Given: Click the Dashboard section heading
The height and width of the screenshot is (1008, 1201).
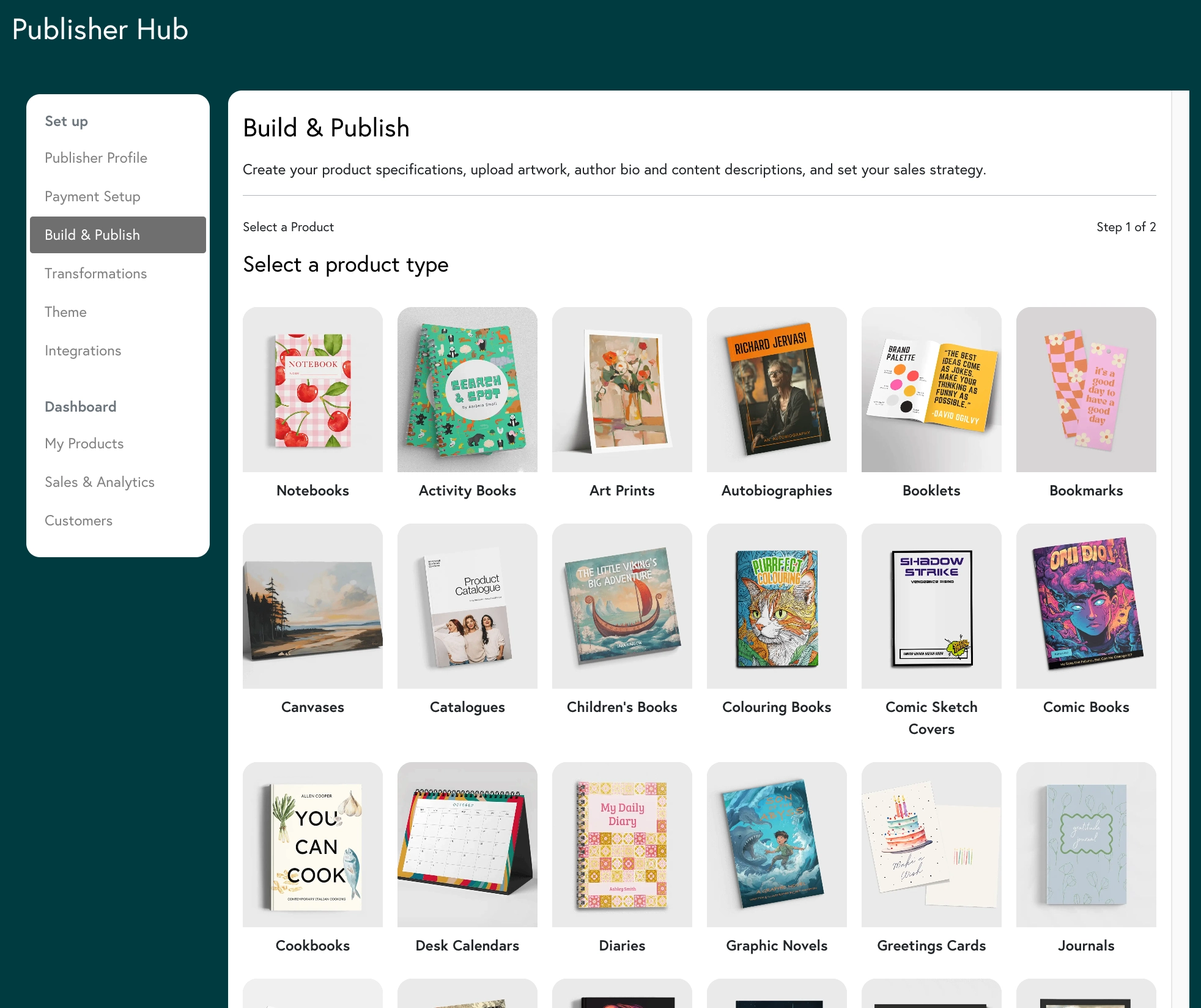Looking at the screenshot, I should (x=80, y=407).
